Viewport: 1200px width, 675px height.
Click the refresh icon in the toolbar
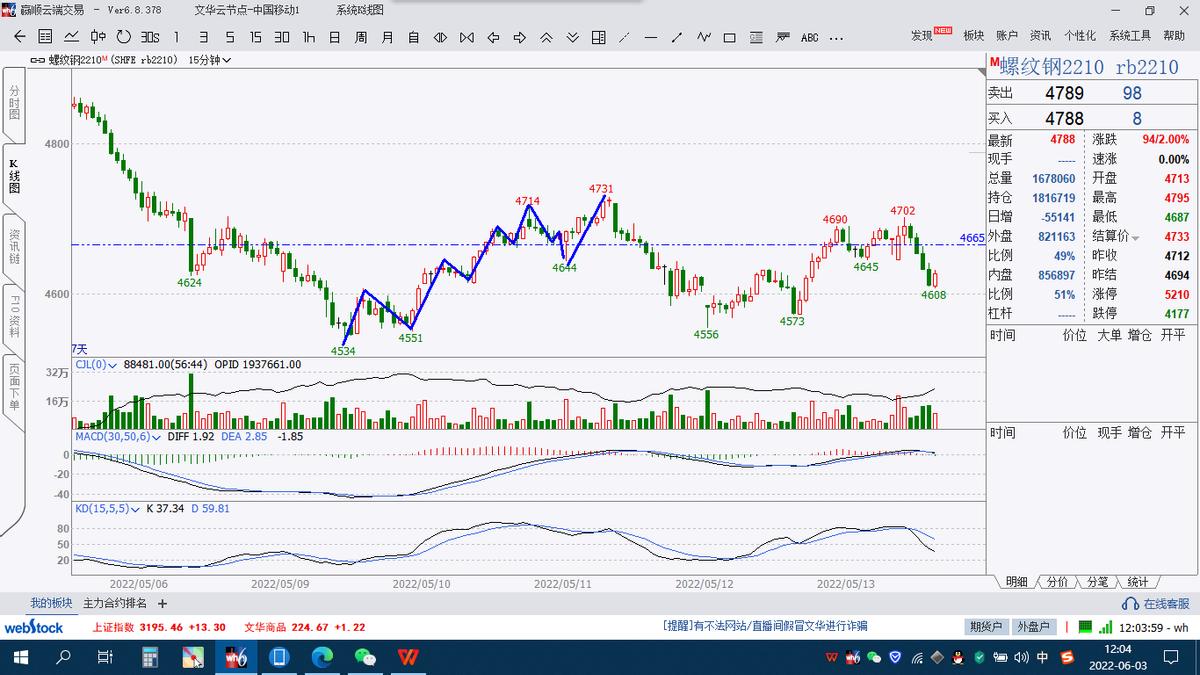(x=124, y=37)
